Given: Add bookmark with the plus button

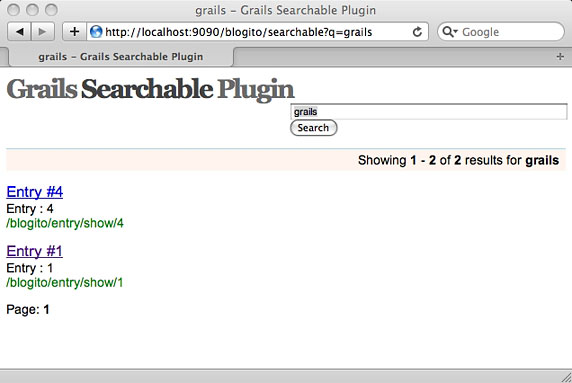Looking at the screenshot, I should point(74,32).
